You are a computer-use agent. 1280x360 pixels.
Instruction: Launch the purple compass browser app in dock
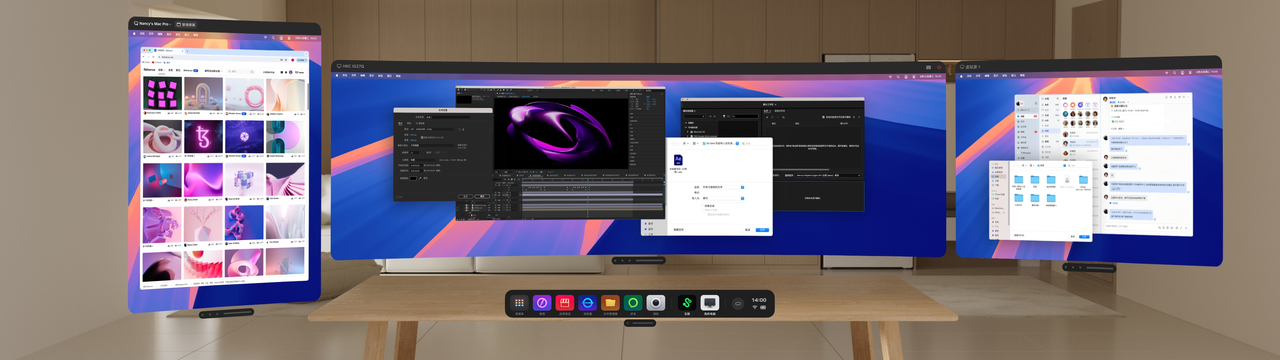[542, 302]
